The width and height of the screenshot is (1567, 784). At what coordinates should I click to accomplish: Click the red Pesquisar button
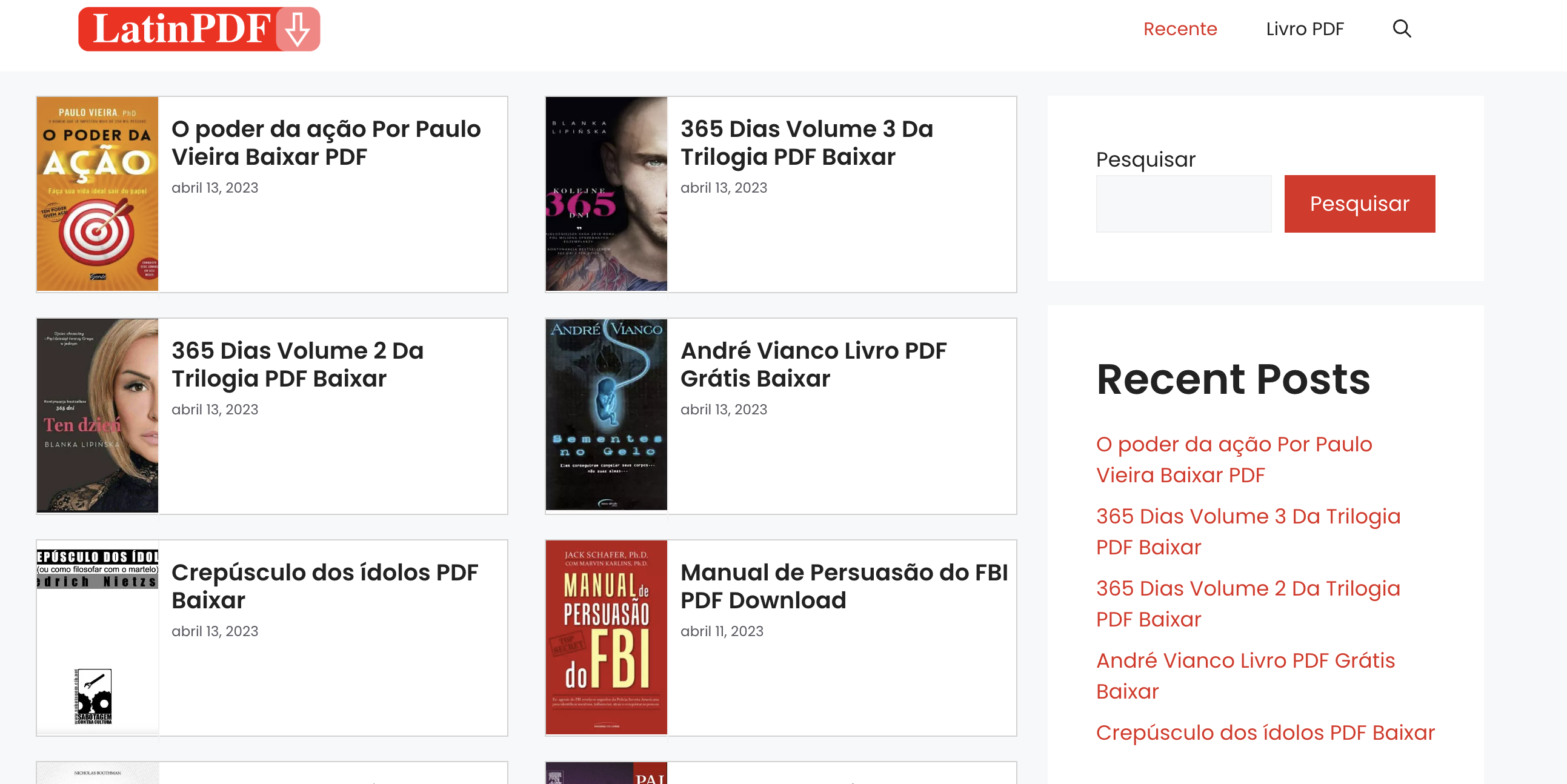1359,204
